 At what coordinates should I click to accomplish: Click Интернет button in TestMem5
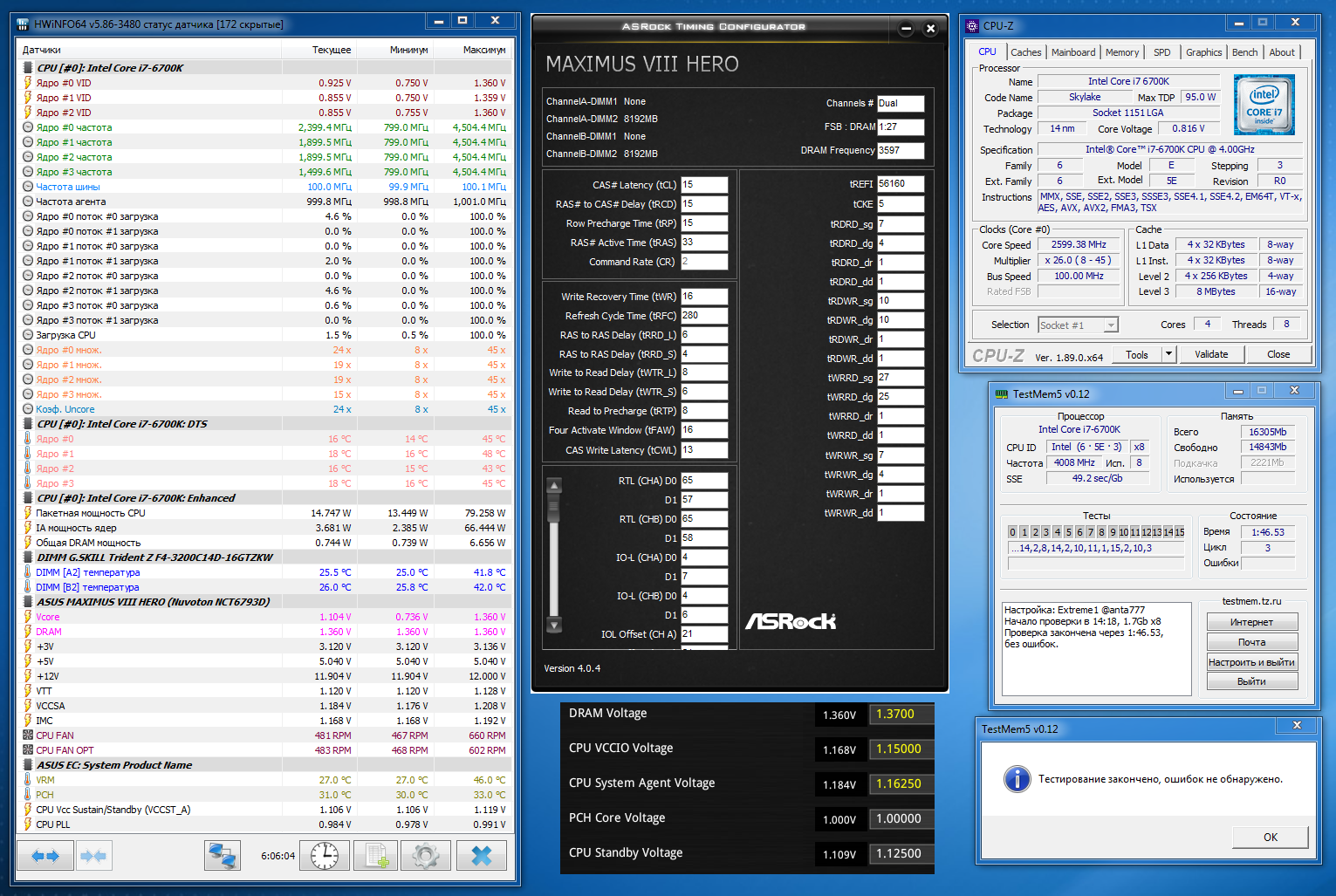pos(1251,622)
